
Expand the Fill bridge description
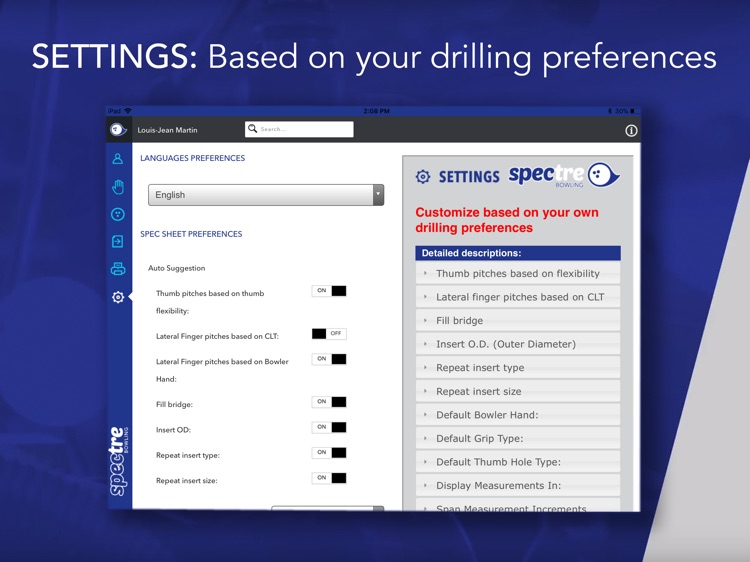pyautogui.click(x=518, y=320)
